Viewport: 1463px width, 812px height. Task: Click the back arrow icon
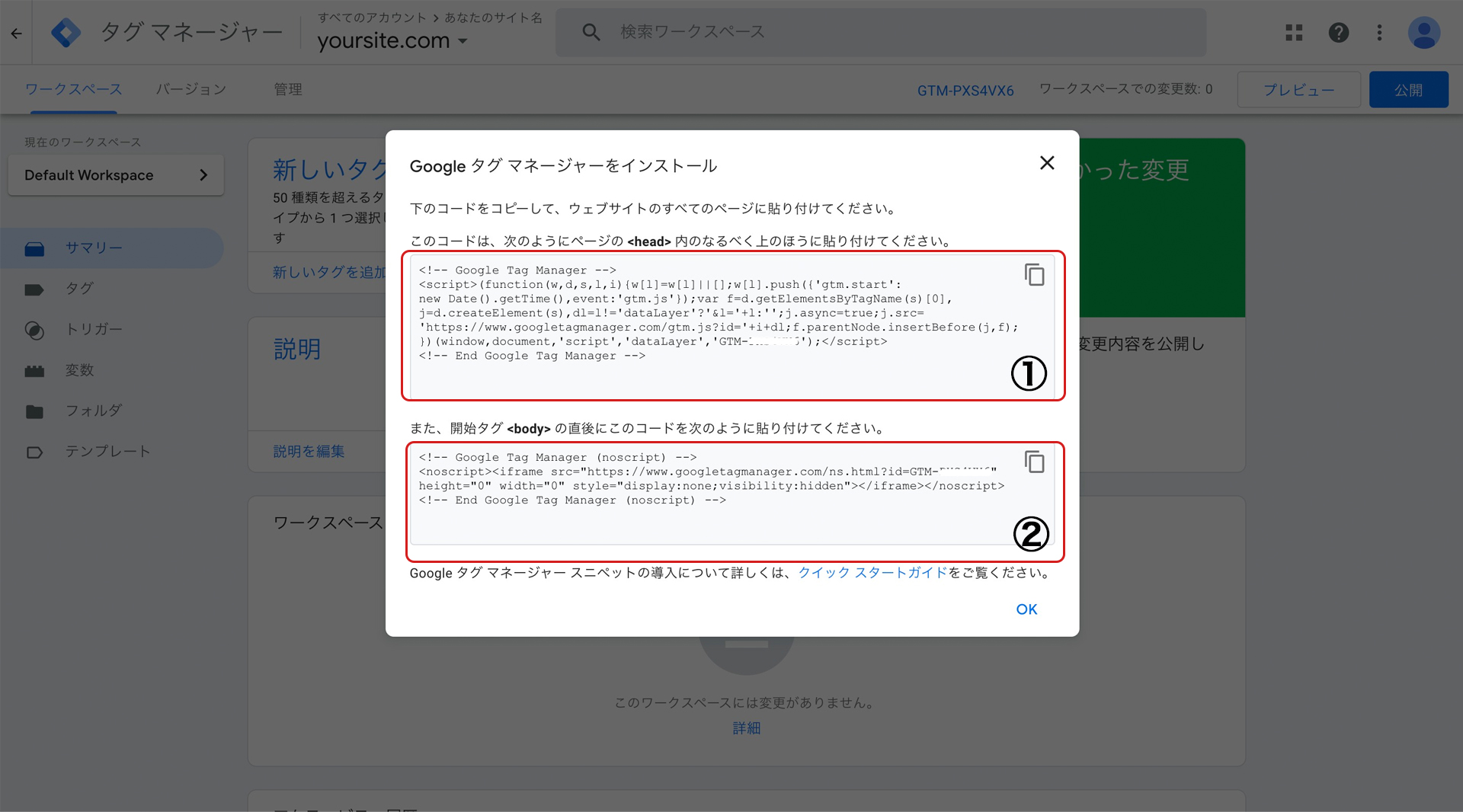click(16, 33)
